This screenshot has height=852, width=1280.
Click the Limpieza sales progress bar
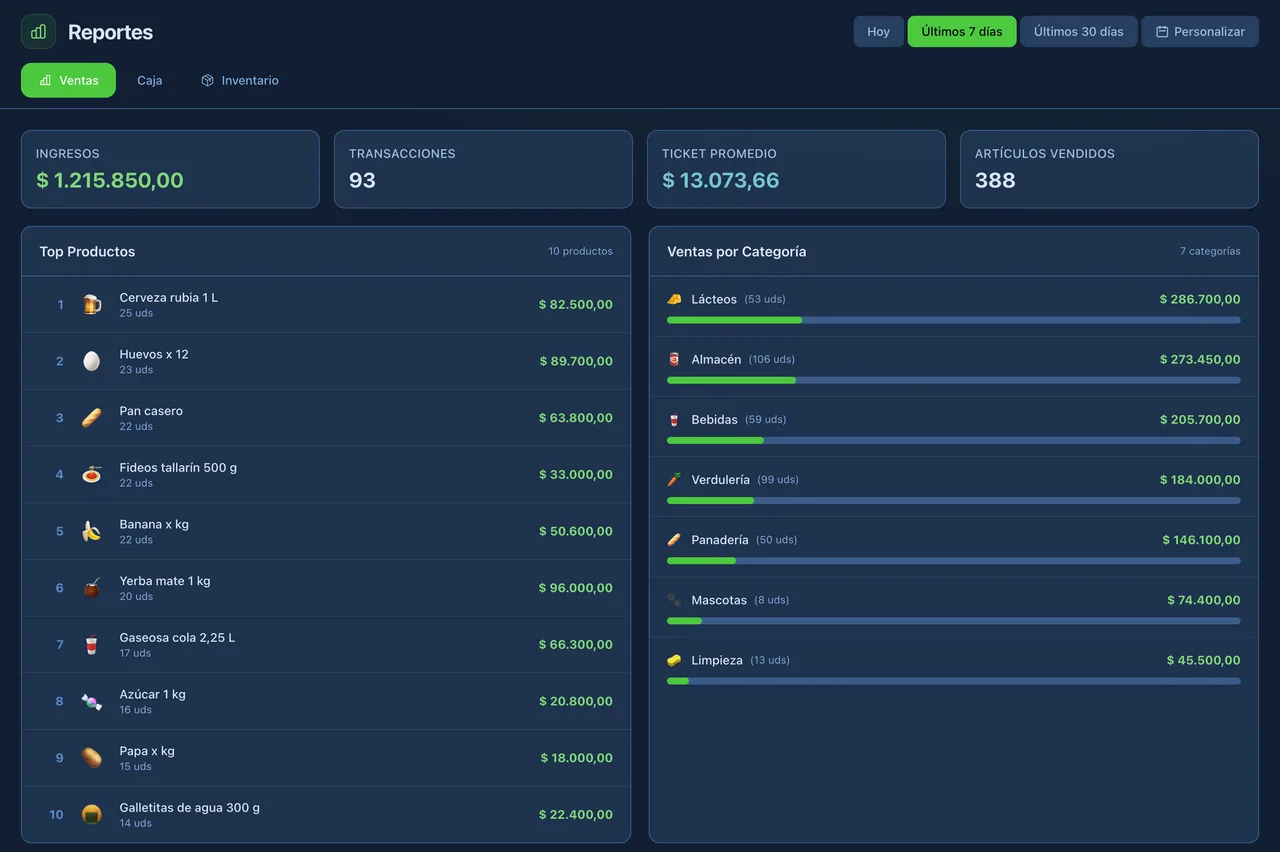click(954, 681)
